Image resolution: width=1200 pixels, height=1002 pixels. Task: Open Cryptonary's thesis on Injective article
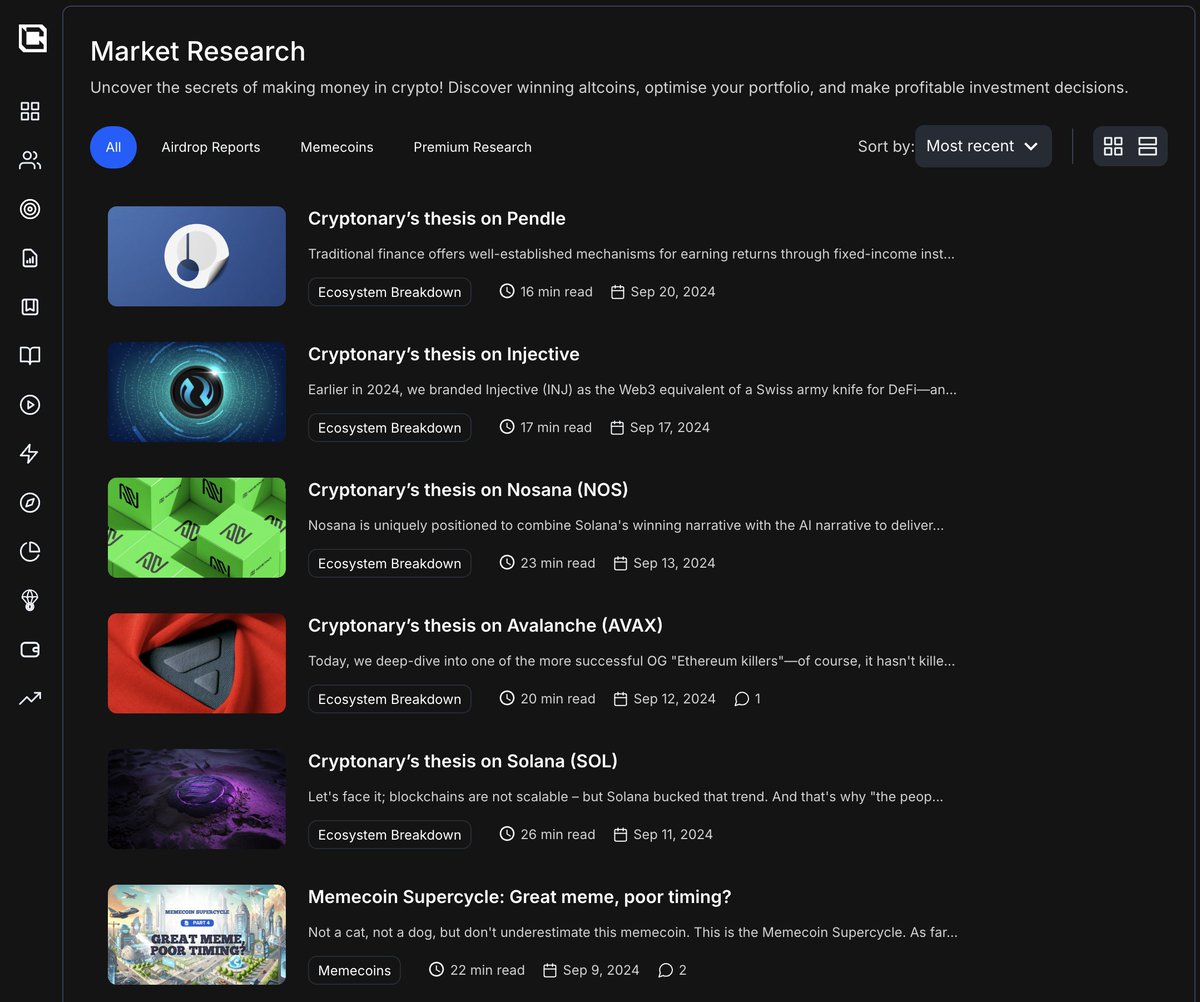point(444,354)
